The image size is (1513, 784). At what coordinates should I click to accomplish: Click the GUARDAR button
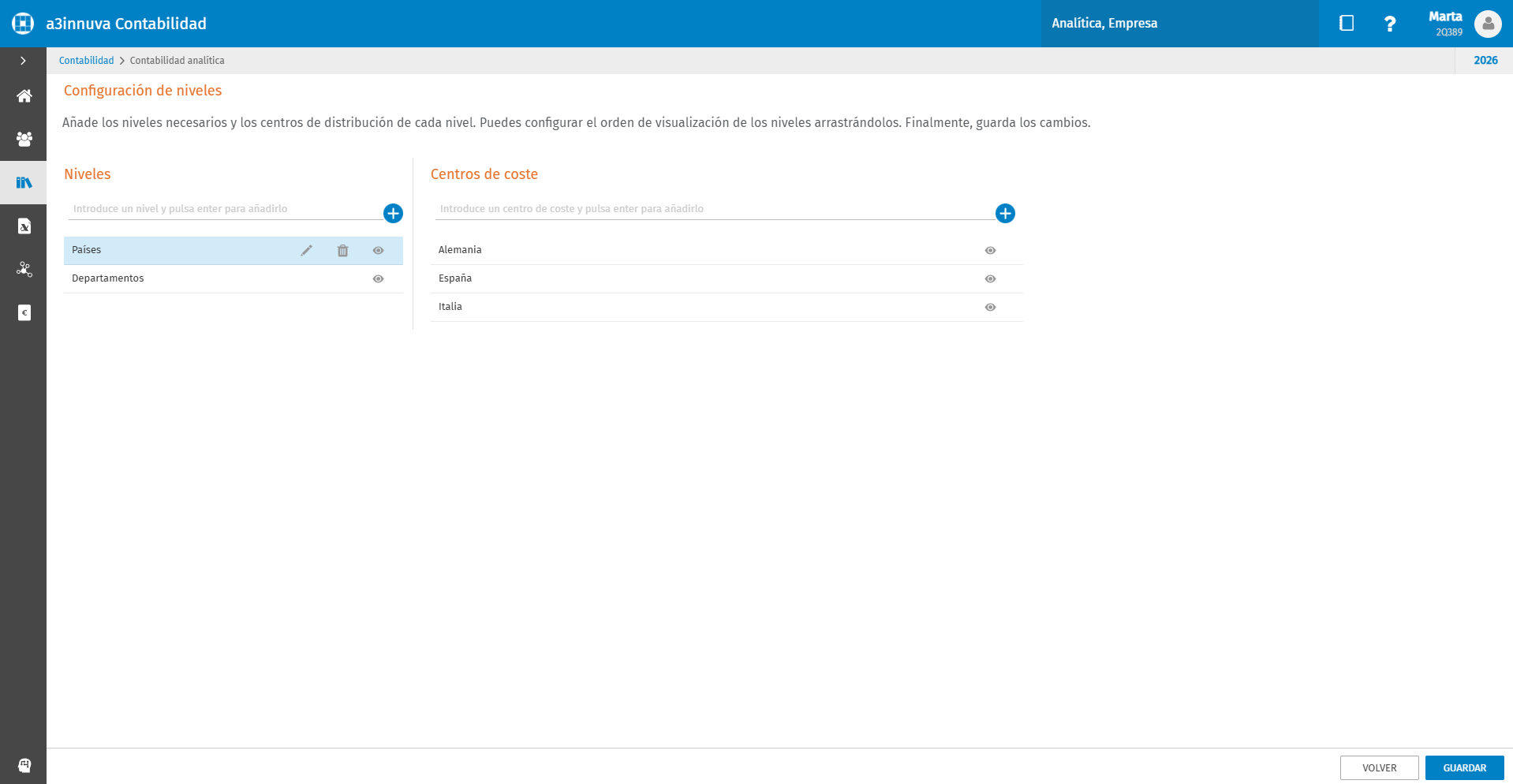coord(1464,767)
